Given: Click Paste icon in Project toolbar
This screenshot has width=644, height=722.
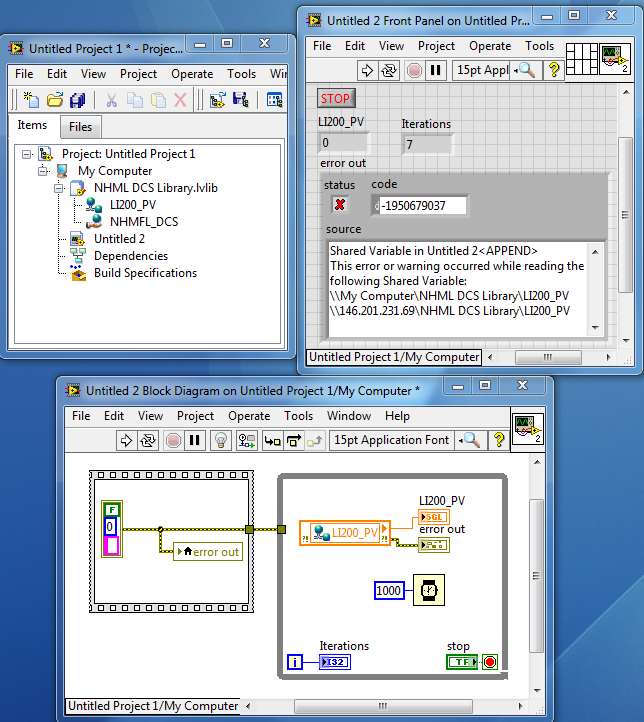Looking at the screenshot, I should coord(158,100).
